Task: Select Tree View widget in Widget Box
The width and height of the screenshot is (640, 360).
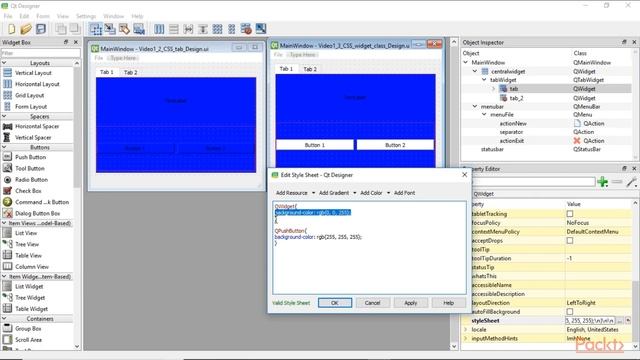Action: click(27, 244)
